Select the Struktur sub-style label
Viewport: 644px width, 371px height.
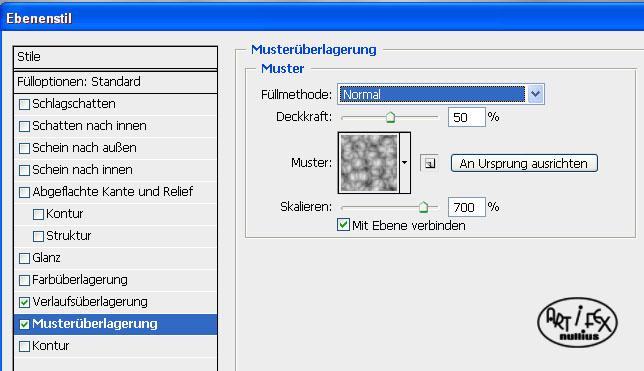69,236
